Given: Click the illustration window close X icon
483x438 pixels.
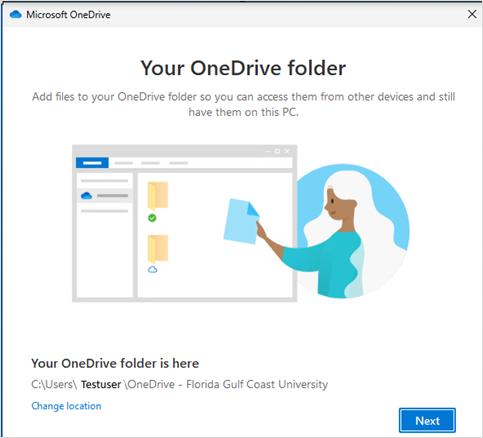Looking at the screenshot, I should [287, 151].
